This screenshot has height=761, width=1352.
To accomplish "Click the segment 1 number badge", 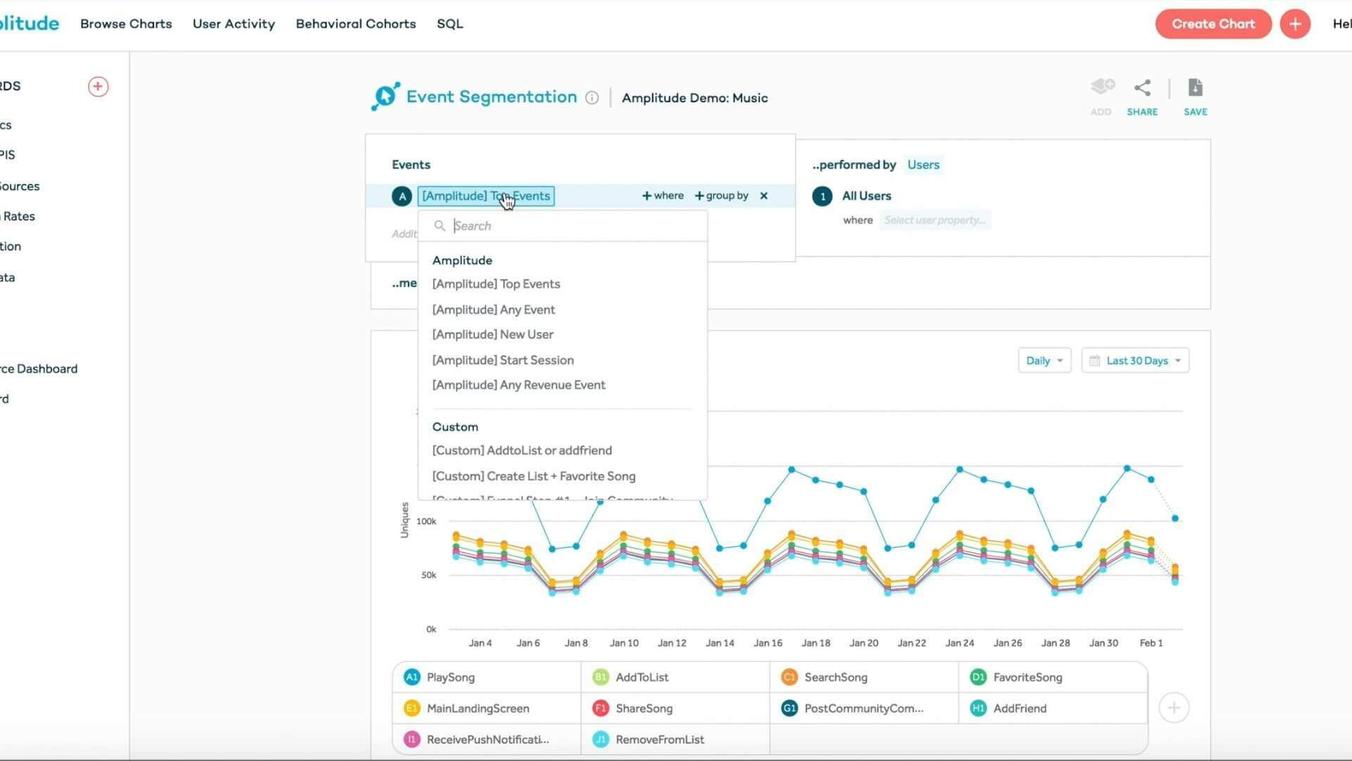I will coord(822,196).
